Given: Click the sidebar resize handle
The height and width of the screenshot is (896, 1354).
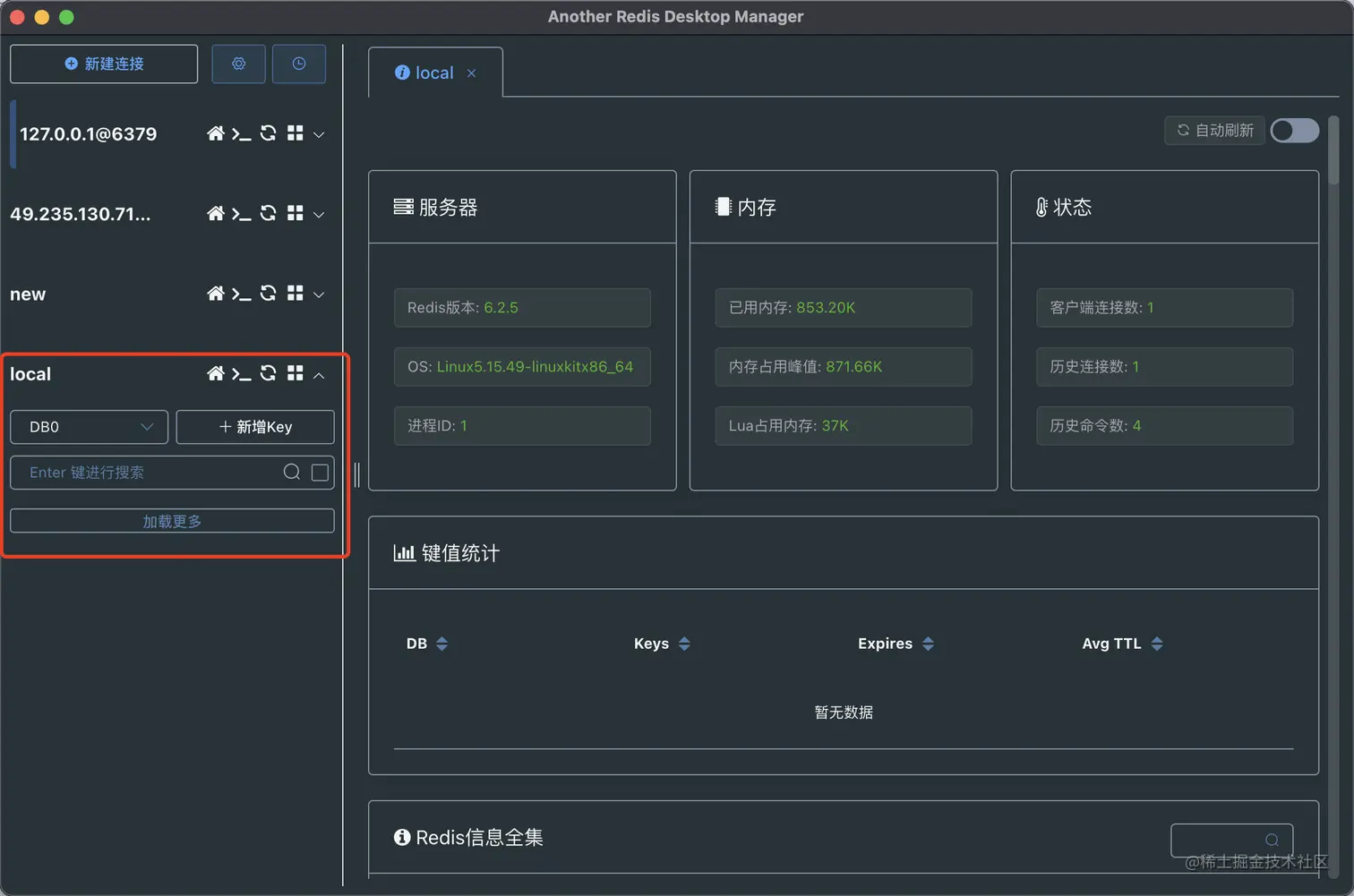Looking at the screenshot, I should pyautogui.click(x=356, y=474).
